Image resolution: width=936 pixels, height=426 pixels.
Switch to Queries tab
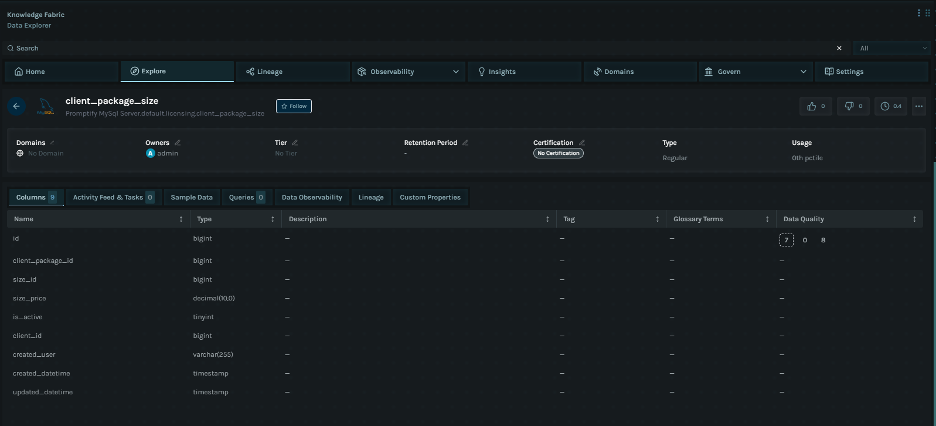pyautogui.click(x=247, y=197)
